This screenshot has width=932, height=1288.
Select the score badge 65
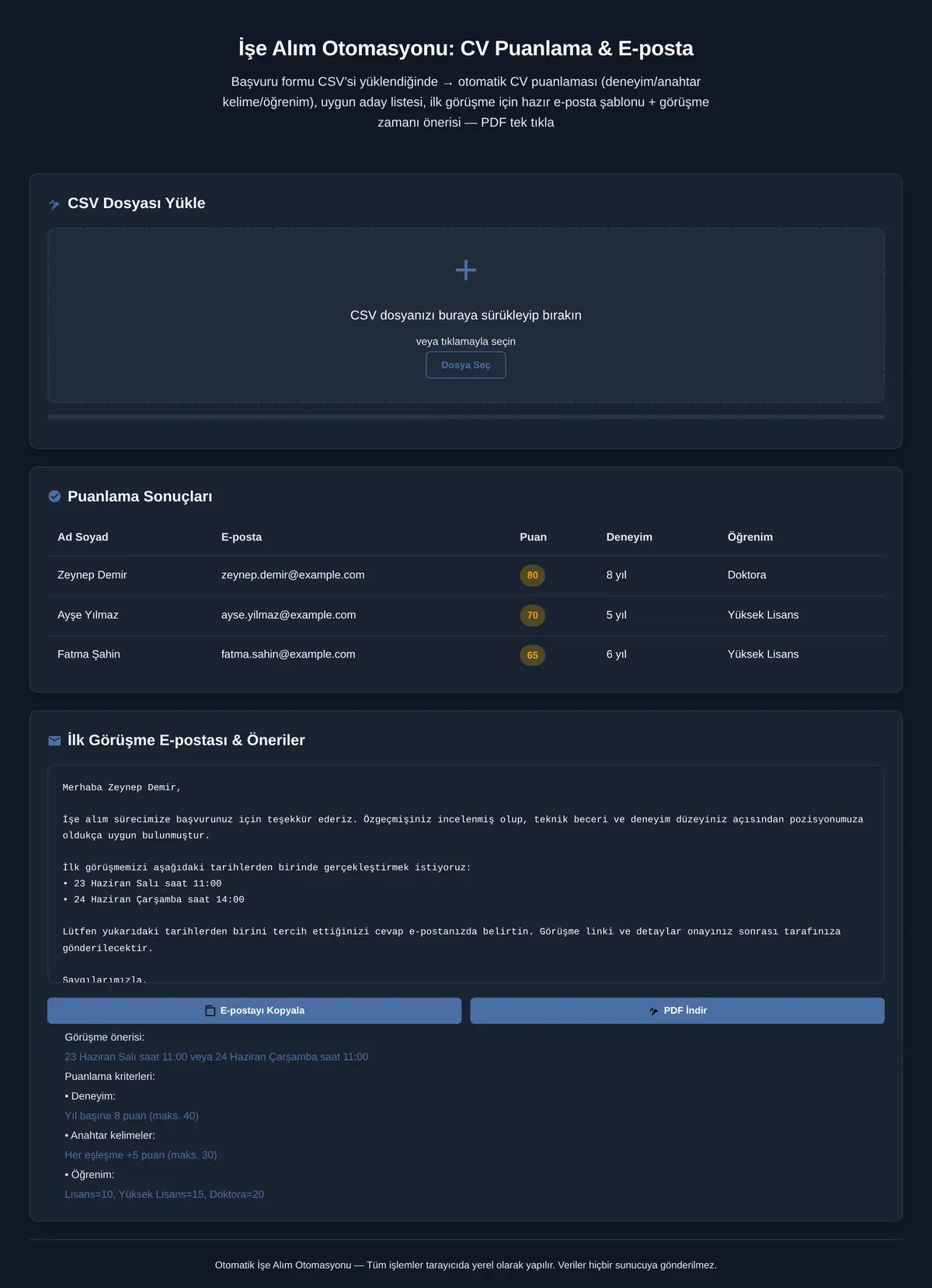coord(532,655)
